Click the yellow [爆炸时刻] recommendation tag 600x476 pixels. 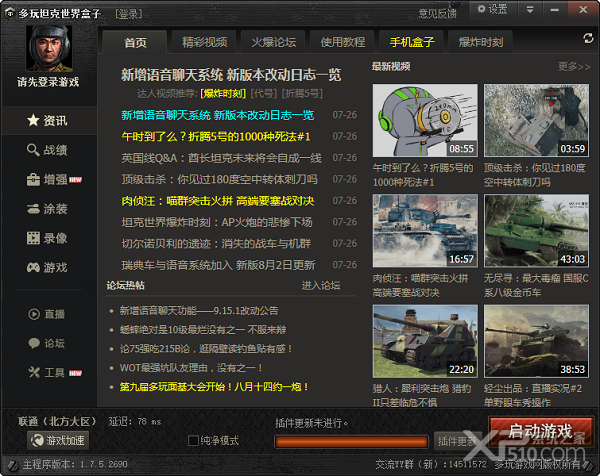pyautogui.click(x=223, y=93)
